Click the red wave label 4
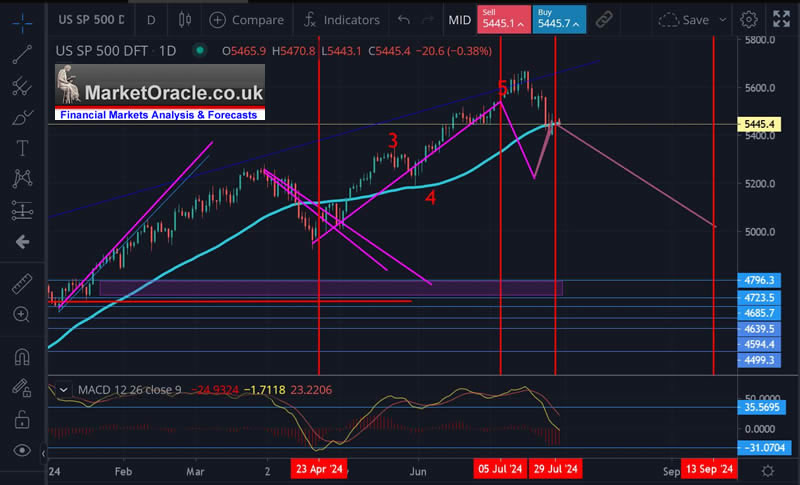 tap(430, 198)
